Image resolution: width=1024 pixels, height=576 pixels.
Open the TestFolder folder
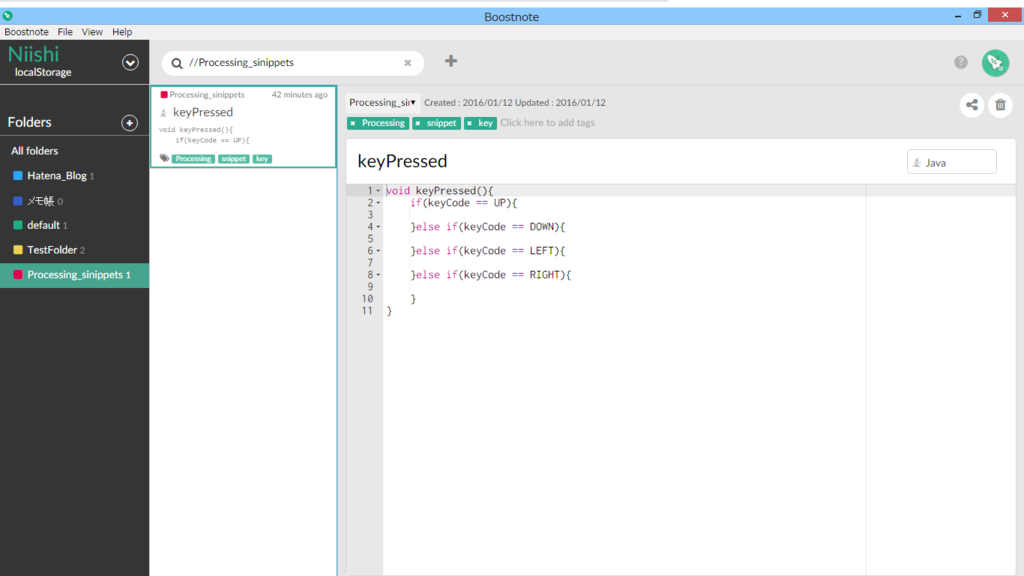coord(74,250)
